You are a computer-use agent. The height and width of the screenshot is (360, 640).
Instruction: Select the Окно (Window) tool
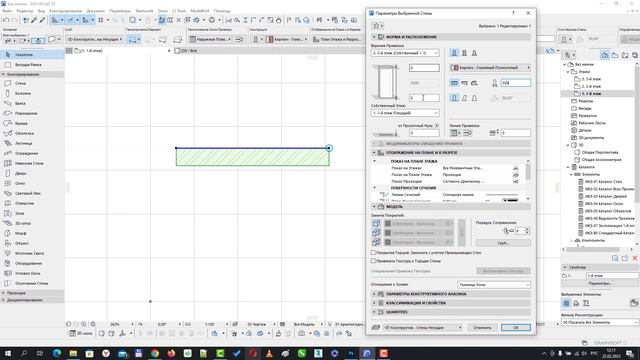(x=20, y=183)
